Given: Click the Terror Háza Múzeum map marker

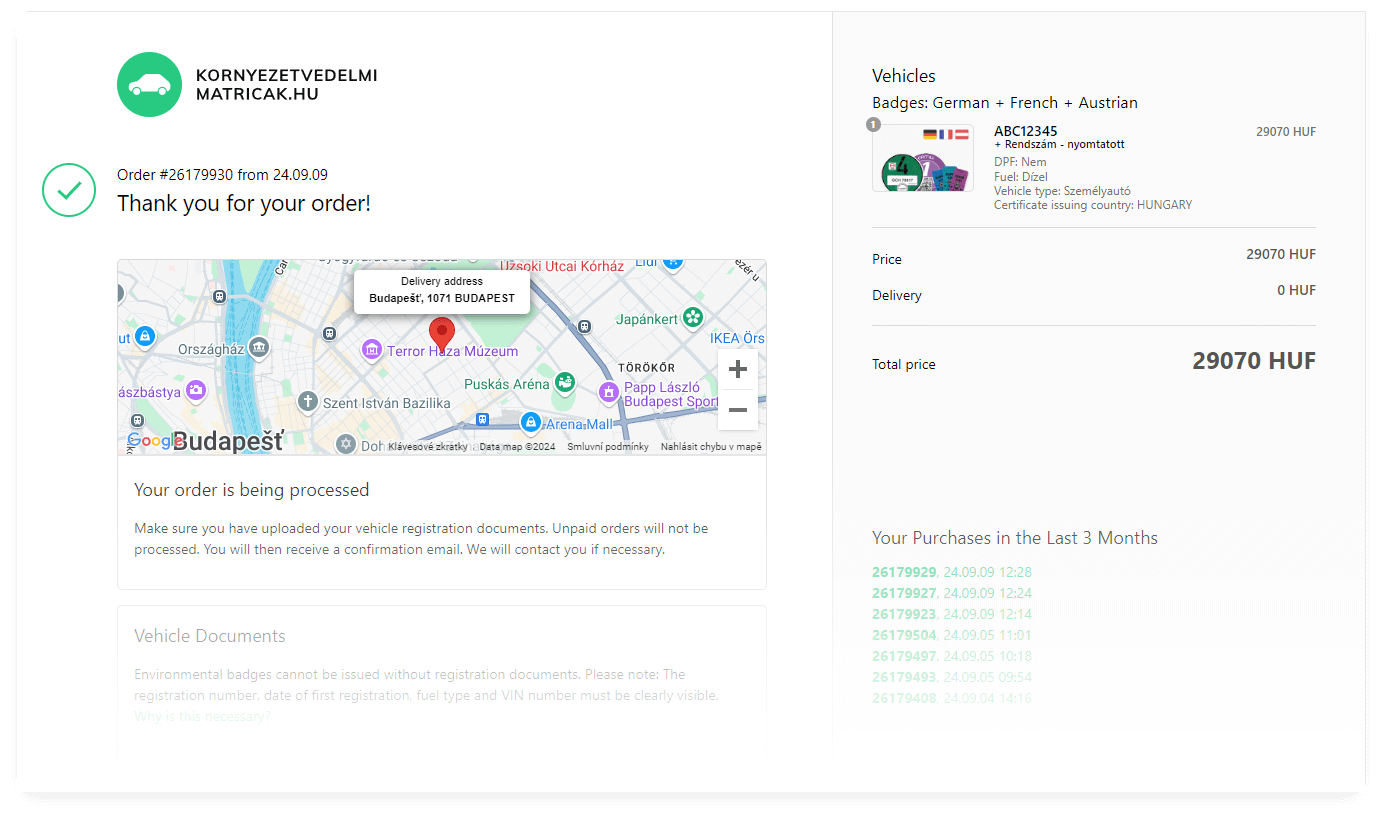Looking at the screenshot, I should coord(372,350).
